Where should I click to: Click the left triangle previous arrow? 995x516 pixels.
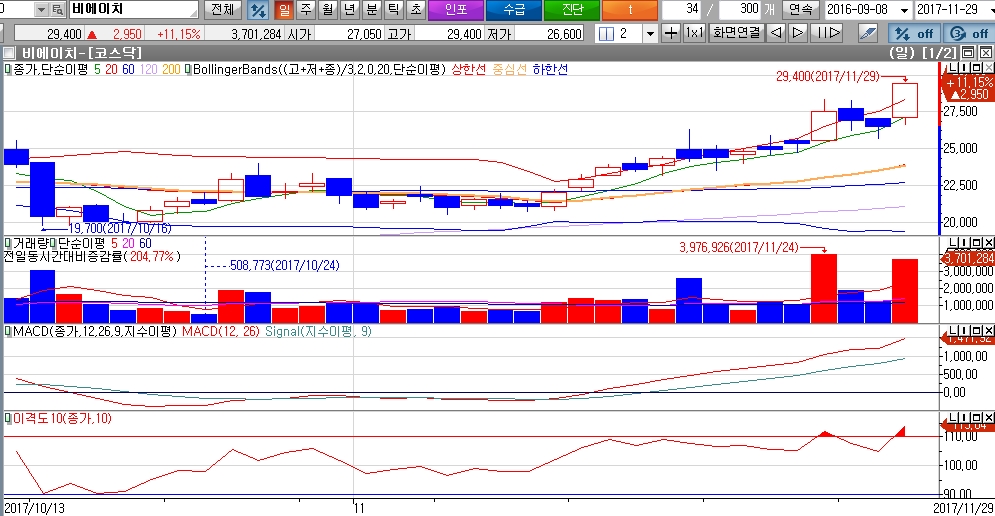click(776, 33)
